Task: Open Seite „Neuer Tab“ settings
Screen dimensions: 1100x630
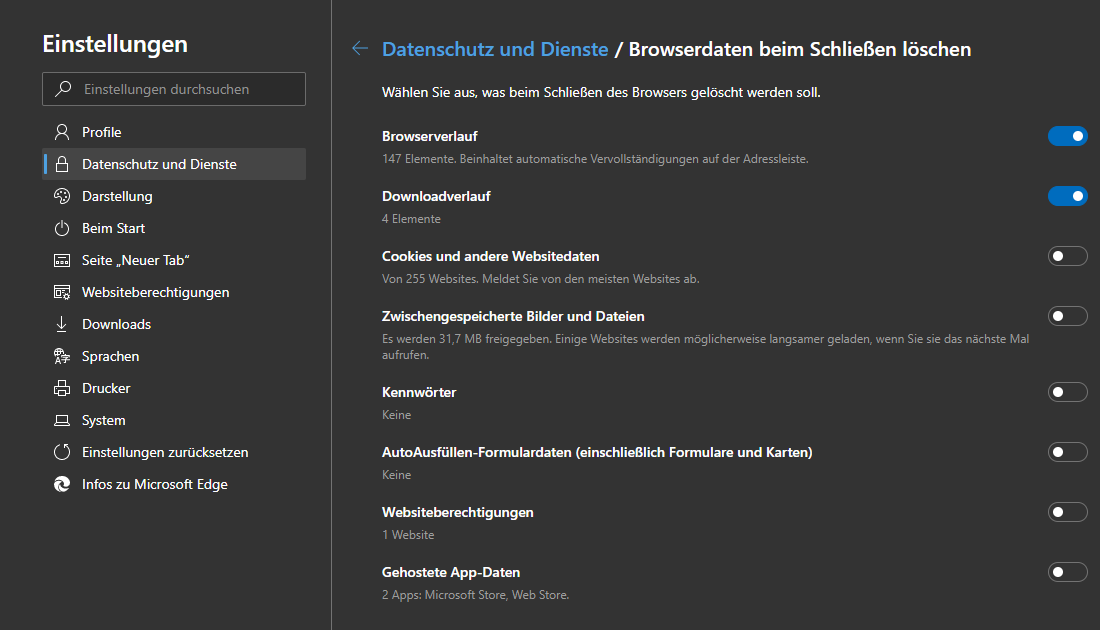Action: (136, 260)
